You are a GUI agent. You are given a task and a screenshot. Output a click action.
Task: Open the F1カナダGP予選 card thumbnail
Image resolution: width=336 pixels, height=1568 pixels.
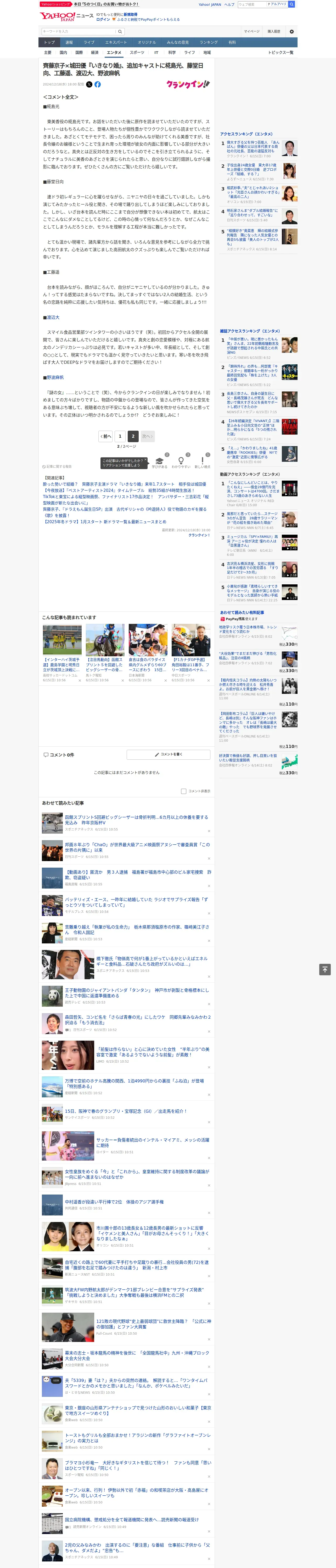coord(191,640)
